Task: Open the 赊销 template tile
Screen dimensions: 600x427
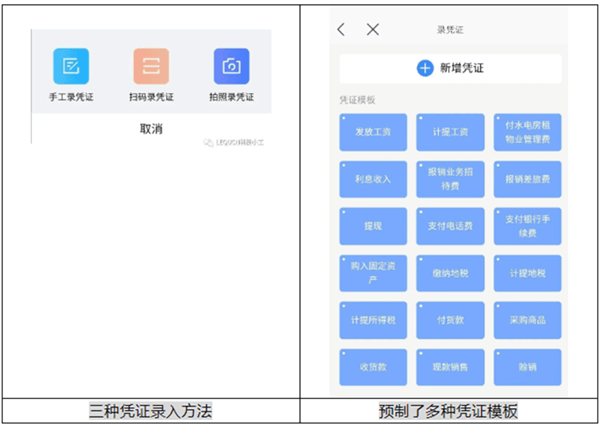Action: (x=527, y=367)
